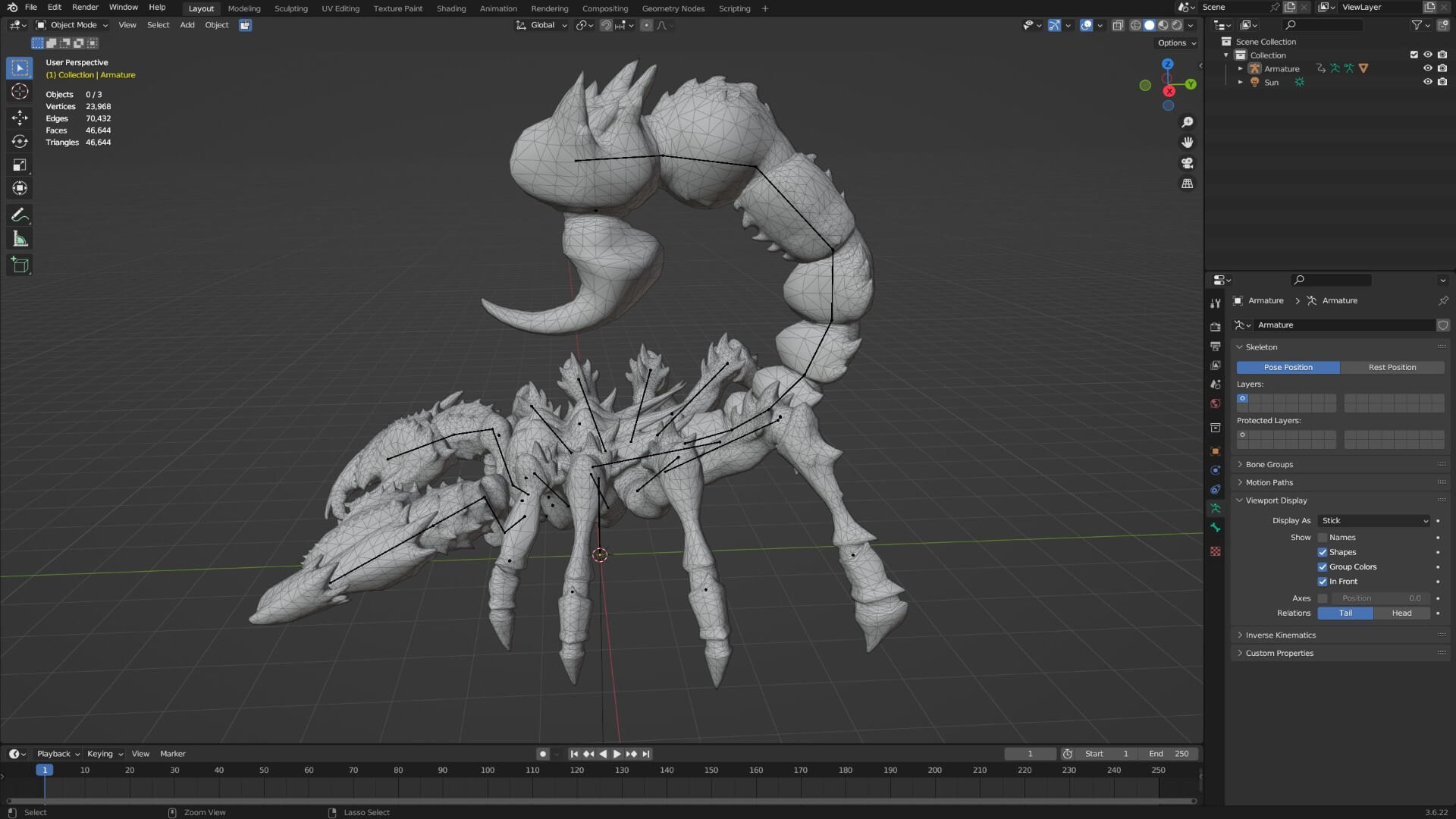The height and width of the screenshot is (819, 1456).
Task: Open the Texture properties tab
Action: (x=1216, y=551)
